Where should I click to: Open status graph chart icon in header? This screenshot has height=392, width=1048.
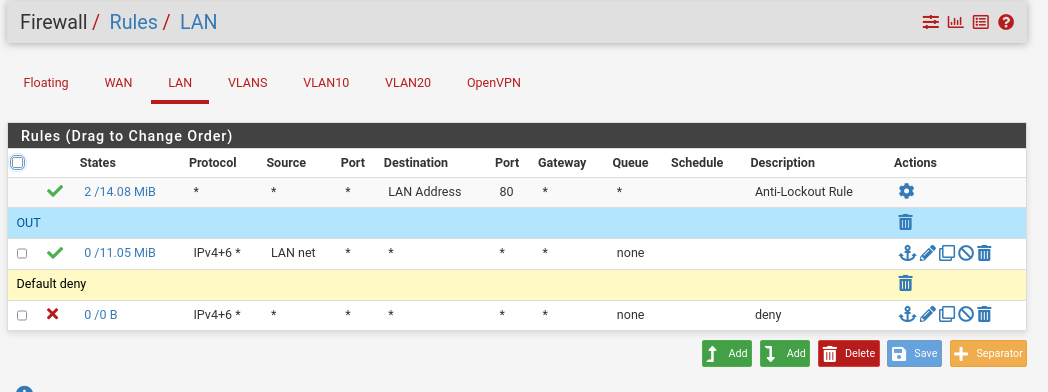956,22
